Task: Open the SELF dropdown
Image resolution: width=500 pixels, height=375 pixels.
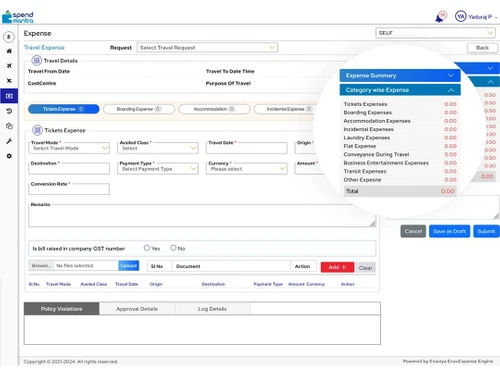Action: tap(436, 33)
